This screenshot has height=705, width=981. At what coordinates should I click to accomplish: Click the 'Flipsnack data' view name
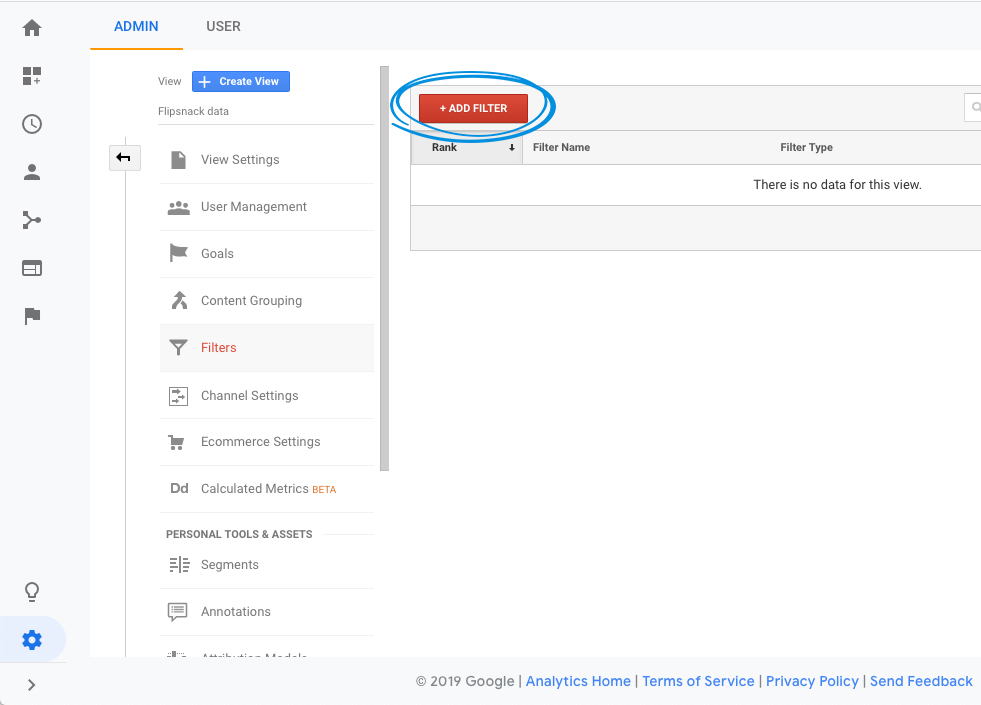193,111
